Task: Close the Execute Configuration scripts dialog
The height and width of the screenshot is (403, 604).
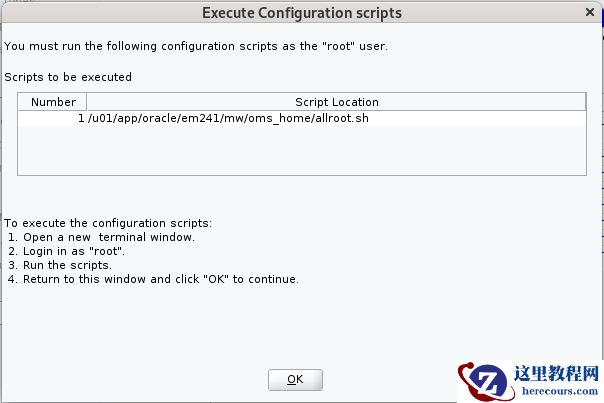Action: coord(589,13)
